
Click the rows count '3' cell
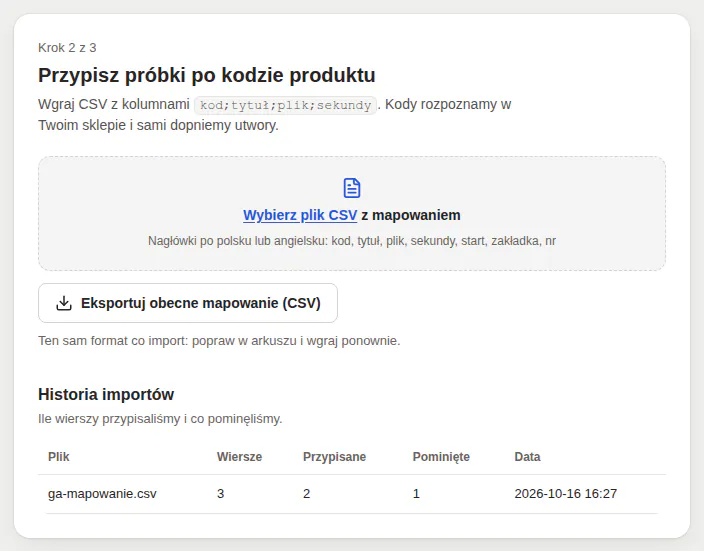[220, 494]
